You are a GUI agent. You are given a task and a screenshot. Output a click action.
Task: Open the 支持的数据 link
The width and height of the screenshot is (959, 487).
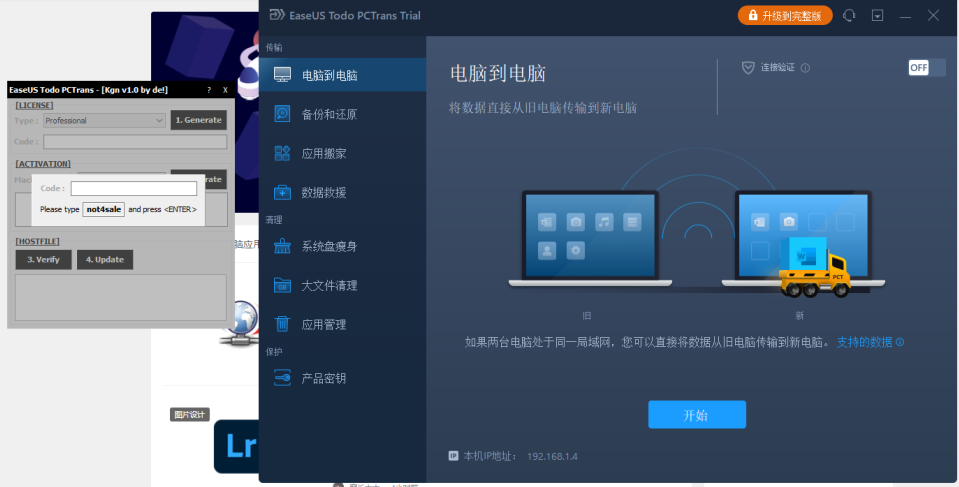coord(864,342)
